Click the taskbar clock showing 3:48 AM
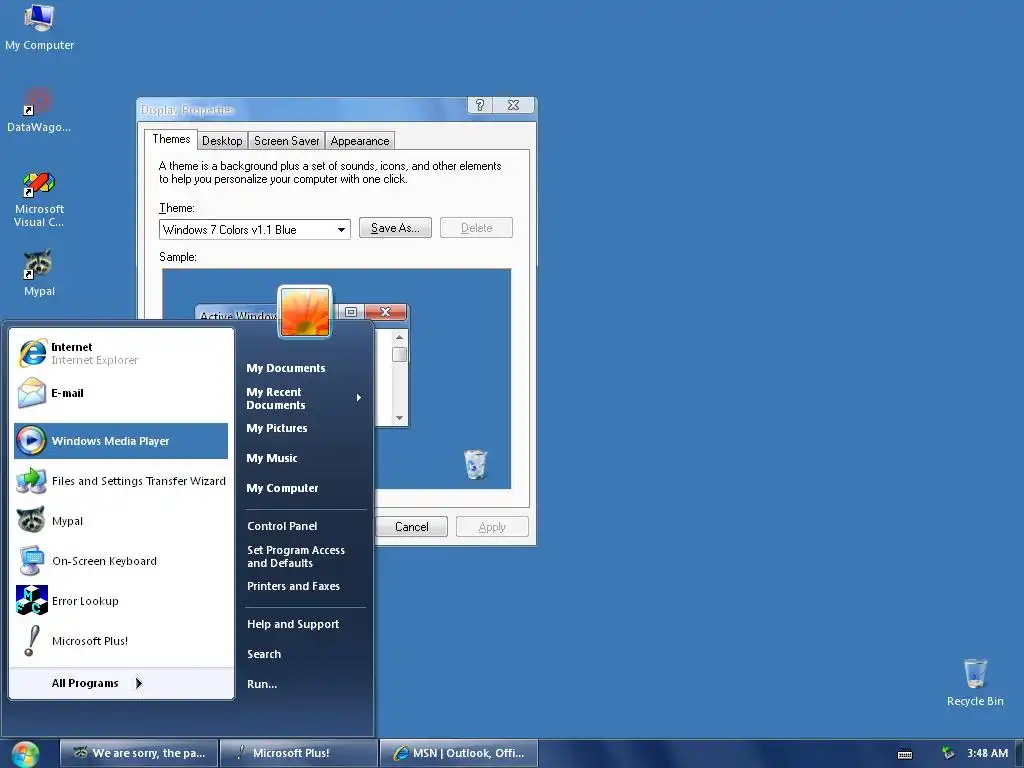Image resolution: width=1024 pixels, height=768 pixels. click(987, 754)
